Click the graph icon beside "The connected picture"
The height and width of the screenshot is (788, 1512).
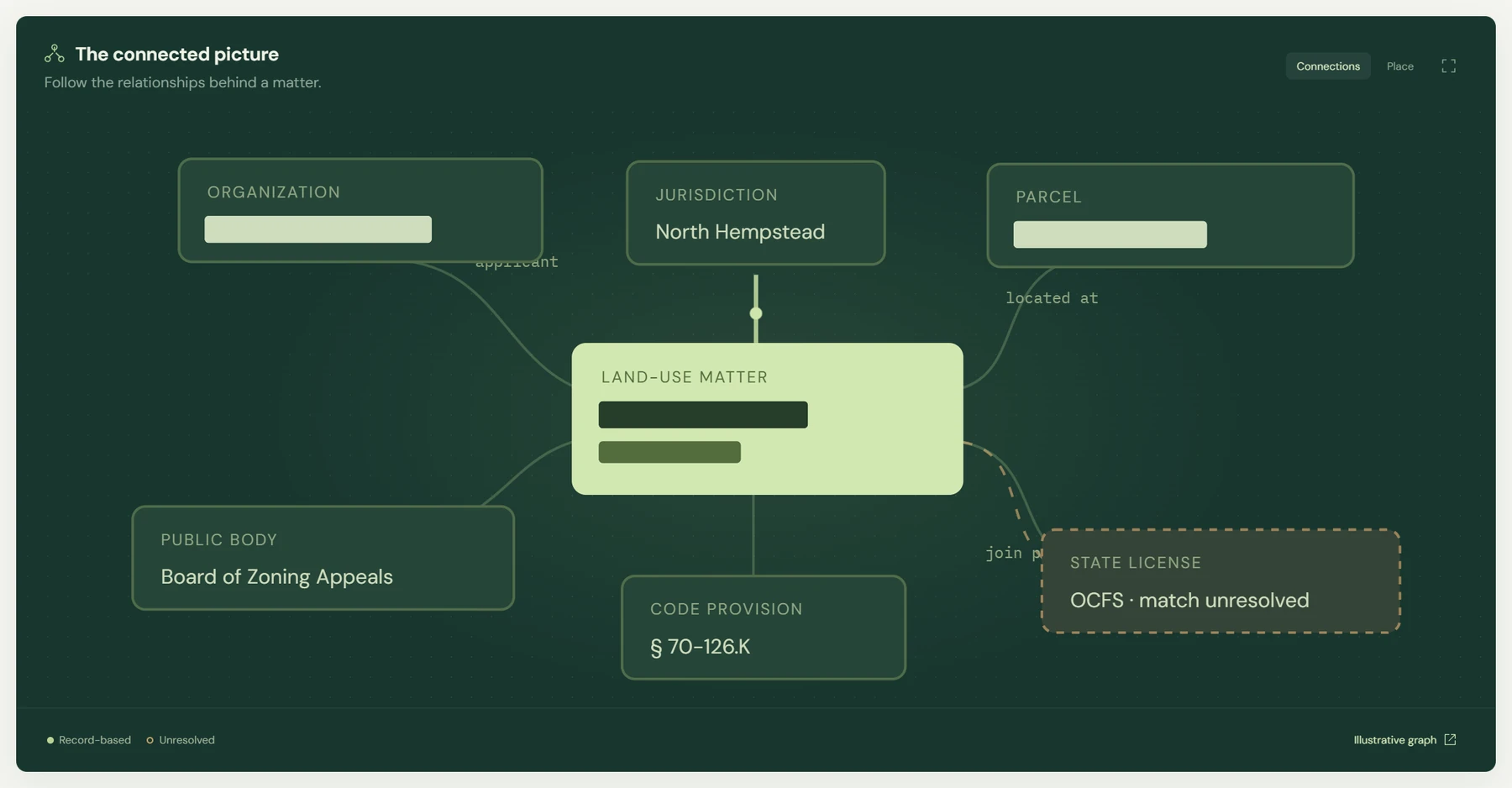55,54
